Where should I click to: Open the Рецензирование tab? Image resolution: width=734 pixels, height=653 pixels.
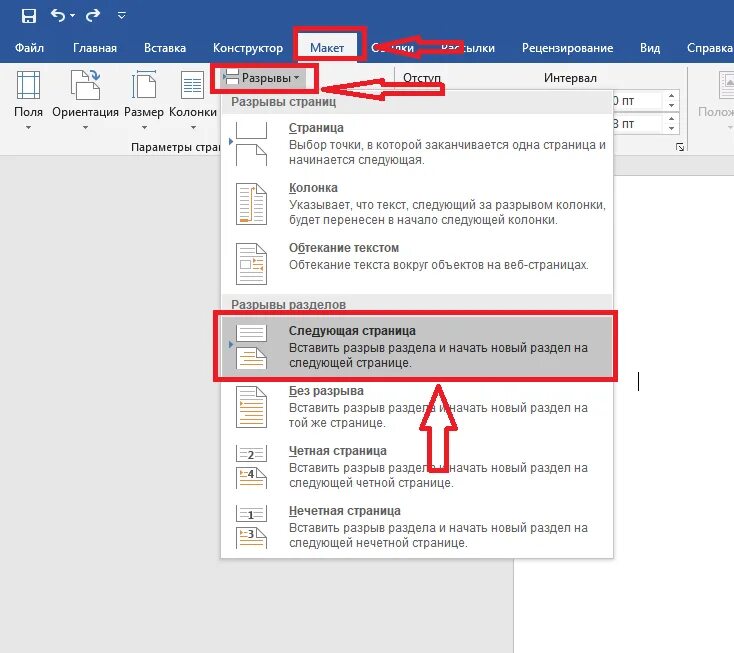click(567, 48)
